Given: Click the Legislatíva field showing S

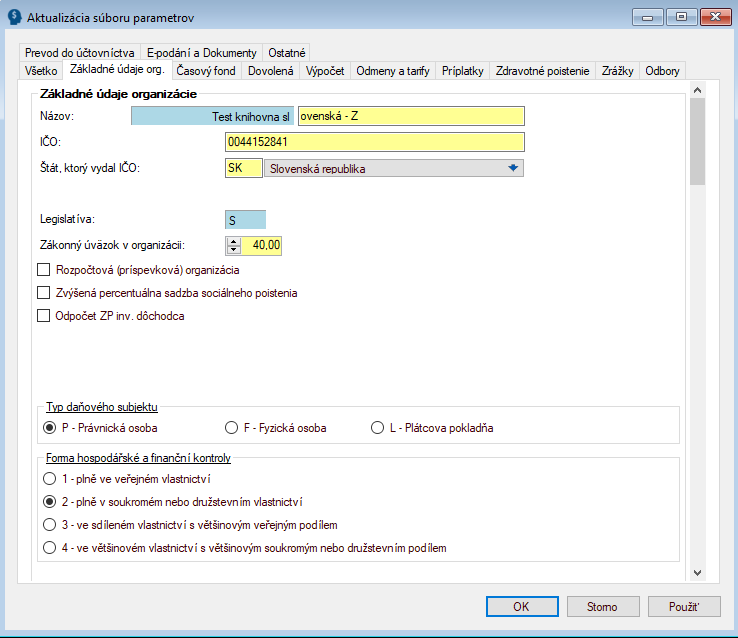Looking at the screenshot, I should pyautogui.click(x=245, y=220).
